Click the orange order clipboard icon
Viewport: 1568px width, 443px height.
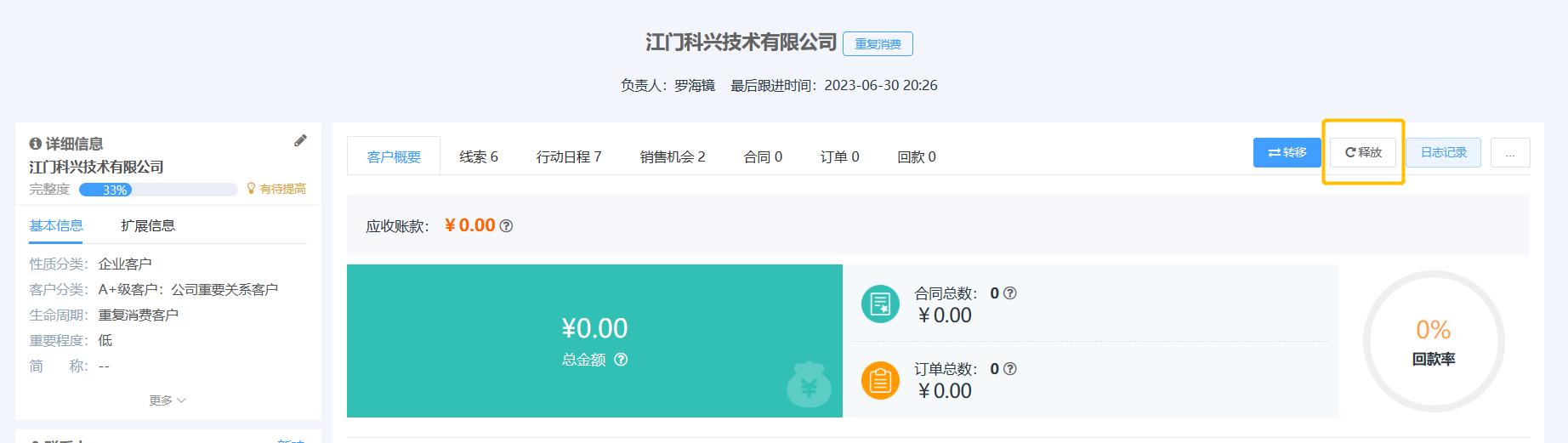pos(880,380)
